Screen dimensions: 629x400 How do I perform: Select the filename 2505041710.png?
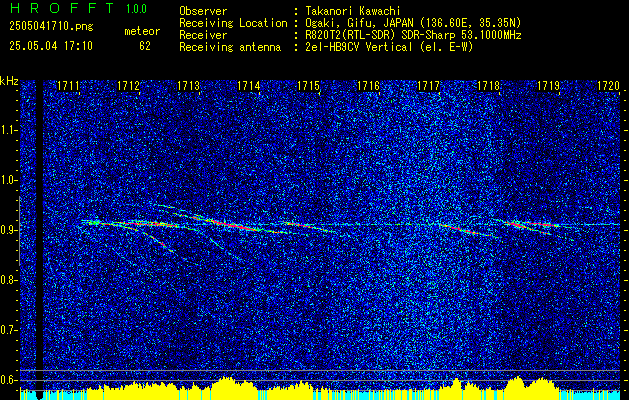coord(51,26)
